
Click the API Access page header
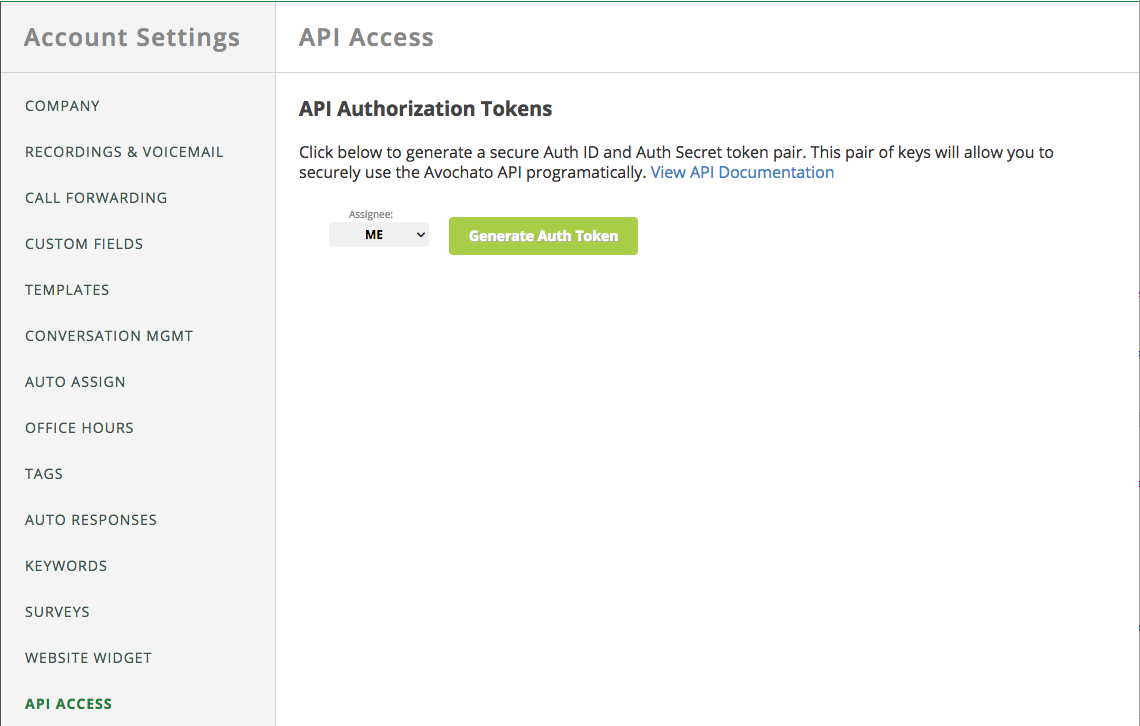(366, 37)
